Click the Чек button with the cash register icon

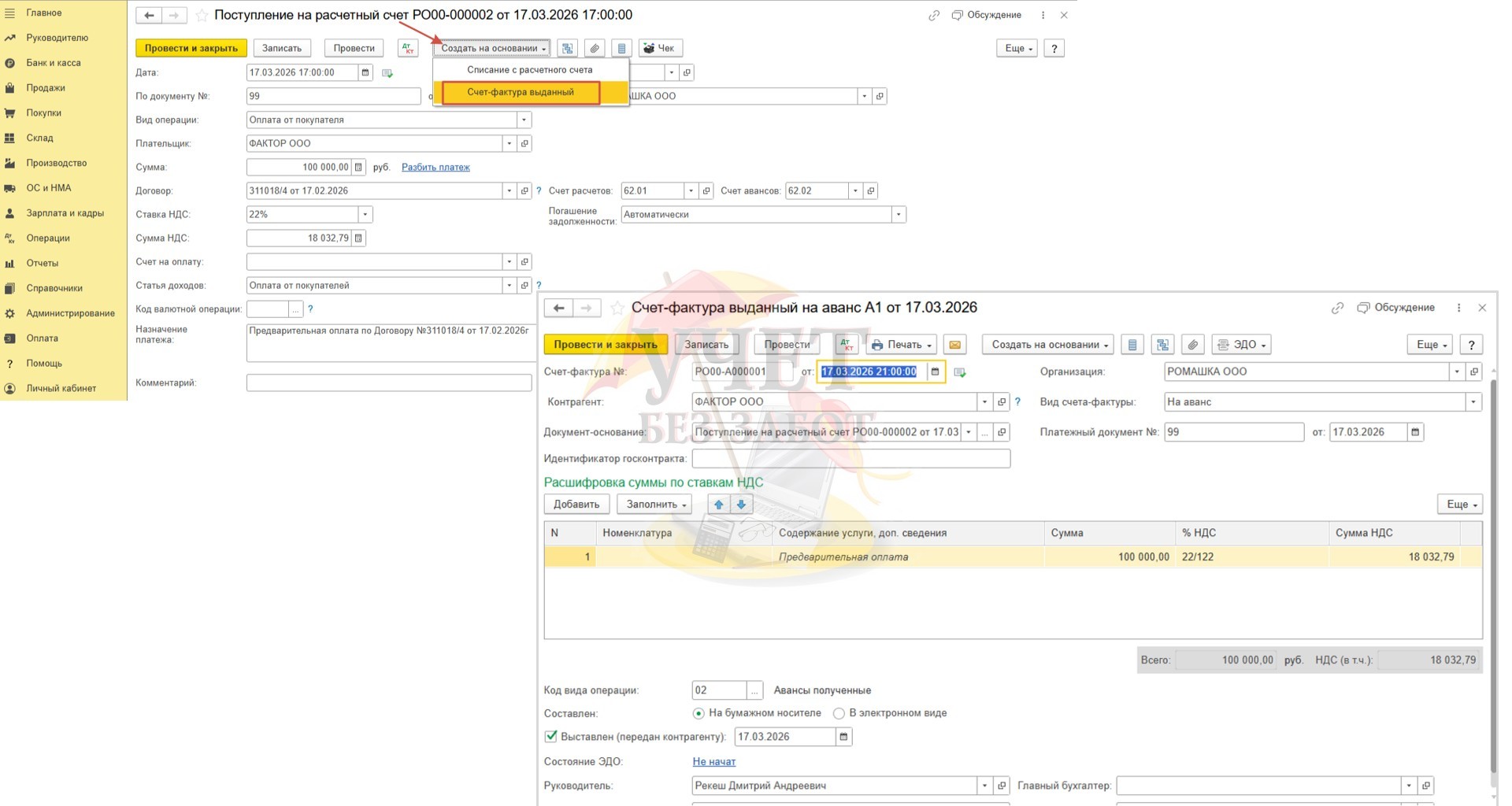[x=660, y=49]
